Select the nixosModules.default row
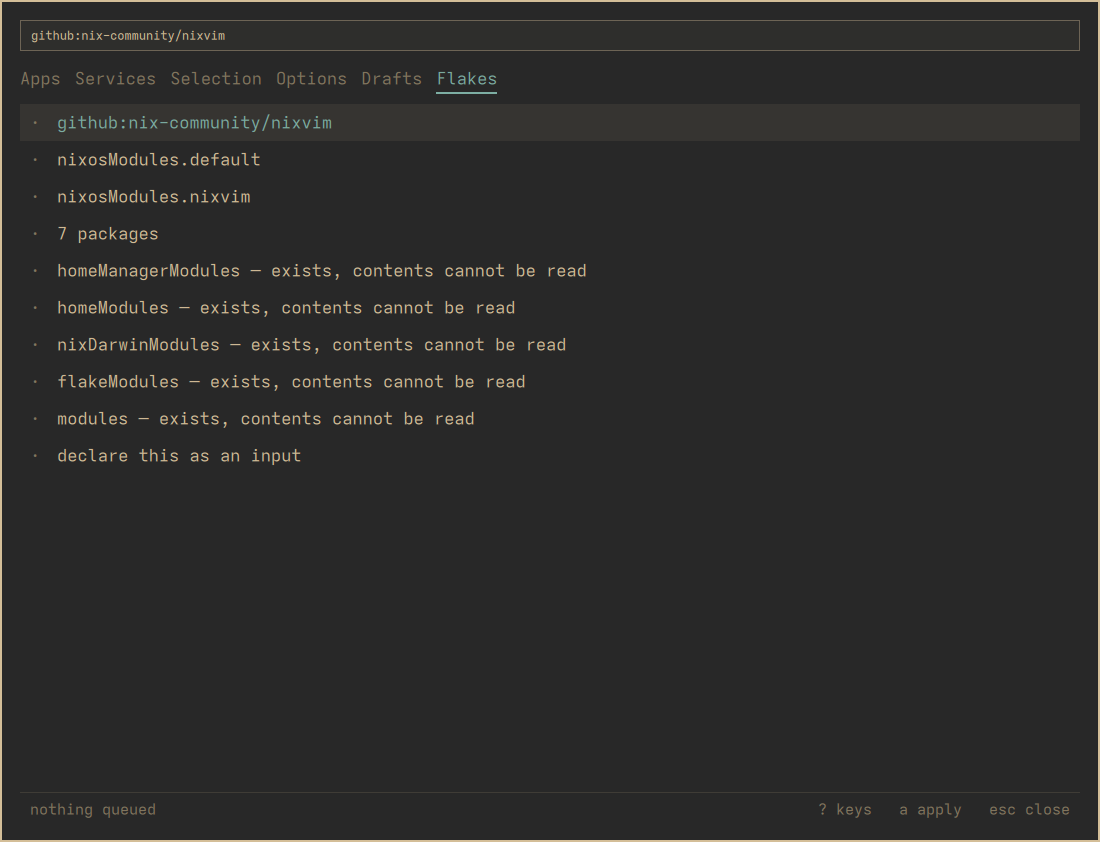The width and height of the screenshot is (1100, 842). tap(549, 160)
